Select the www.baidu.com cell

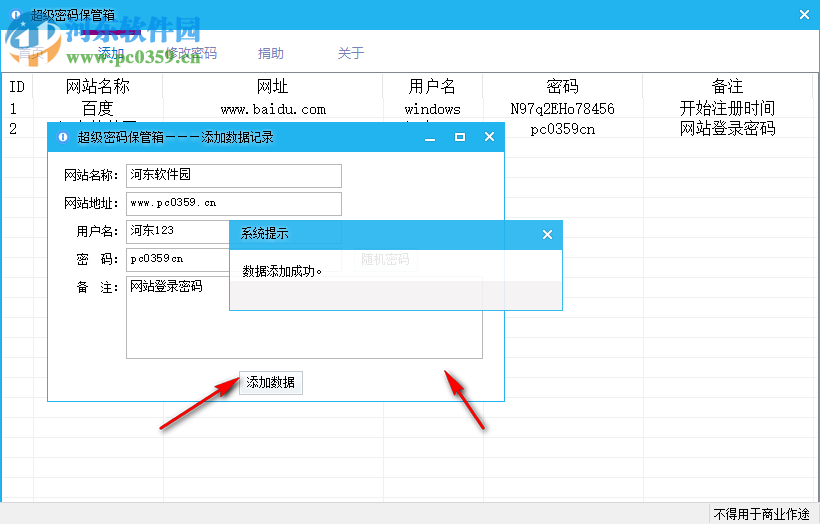tap(273, 109)
